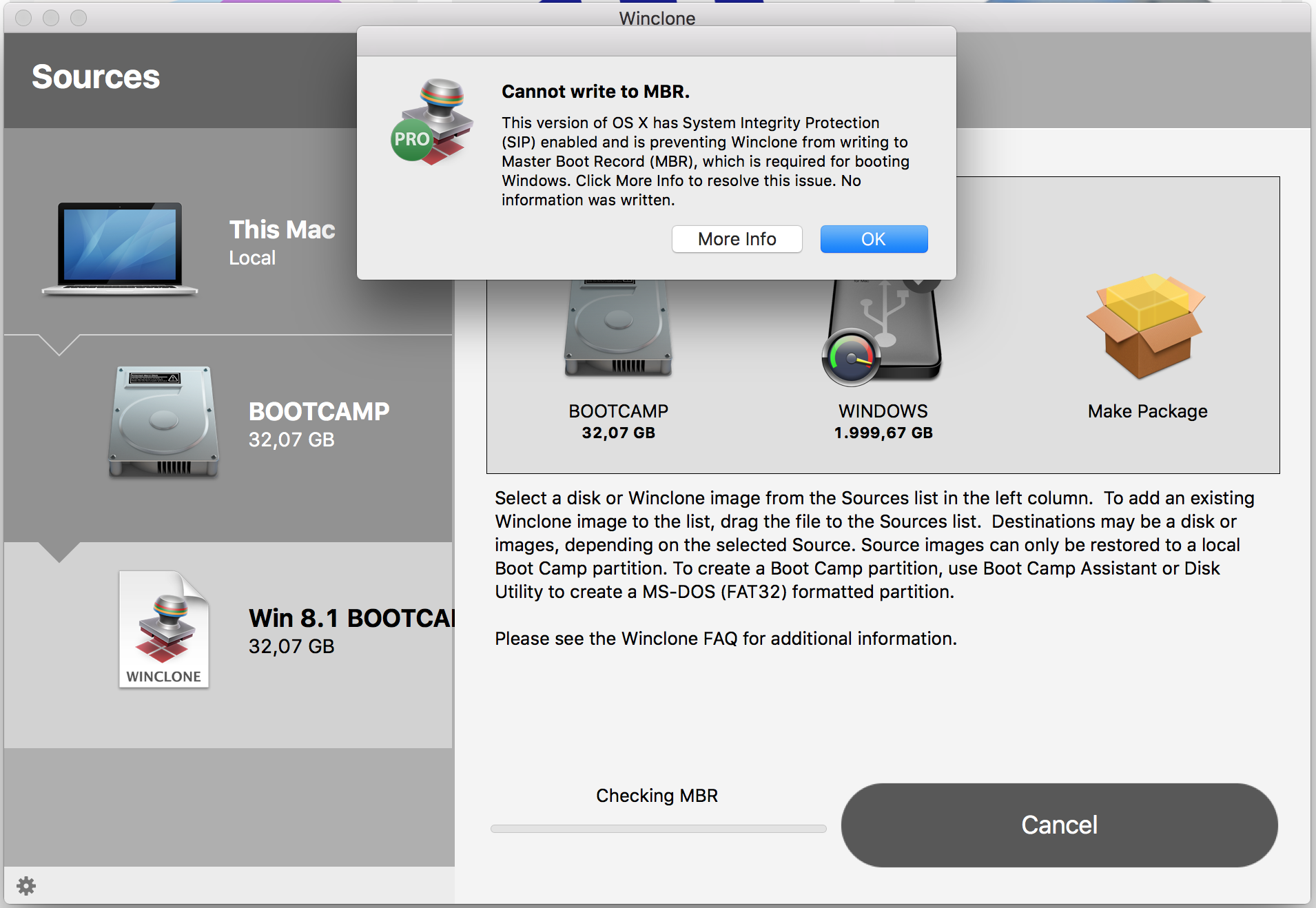
Task: Cancel the Checking MBR operation
Action: pos(1059,825)
